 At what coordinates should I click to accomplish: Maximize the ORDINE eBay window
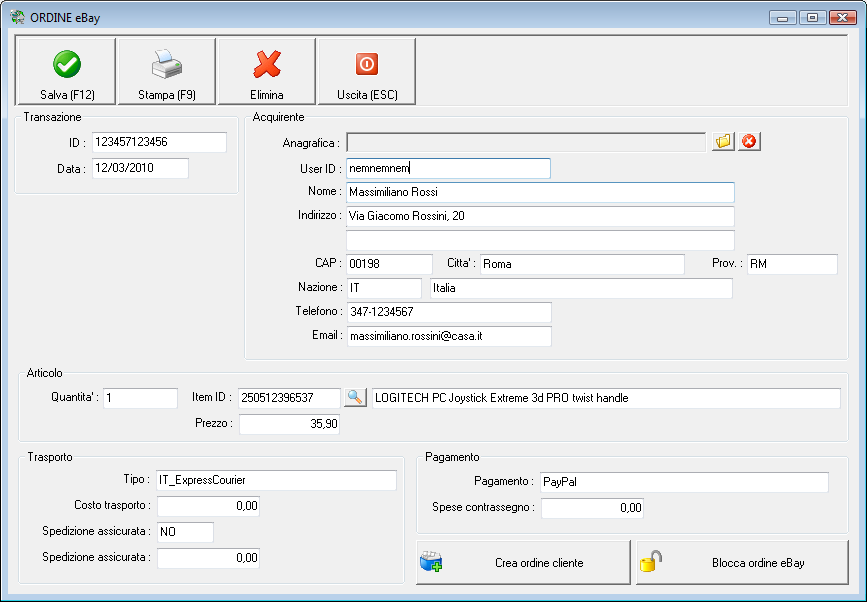[812, 18]
